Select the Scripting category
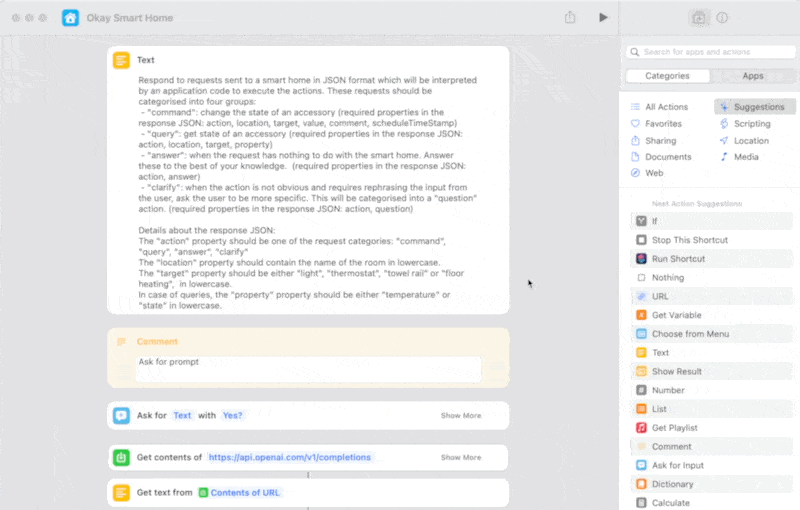The height and width of the screenshot is (510, 800). click(751, 124)
